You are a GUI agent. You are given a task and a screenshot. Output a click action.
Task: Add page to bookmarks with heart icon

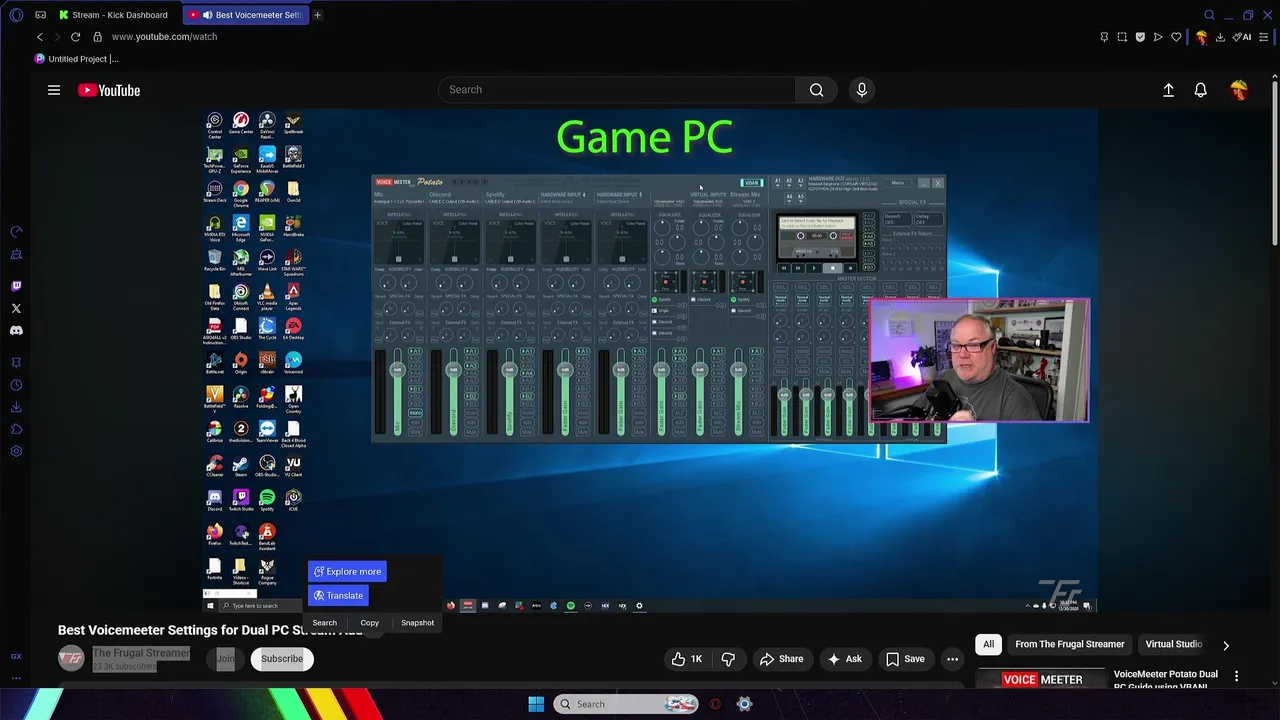[x=1176, y=37]
